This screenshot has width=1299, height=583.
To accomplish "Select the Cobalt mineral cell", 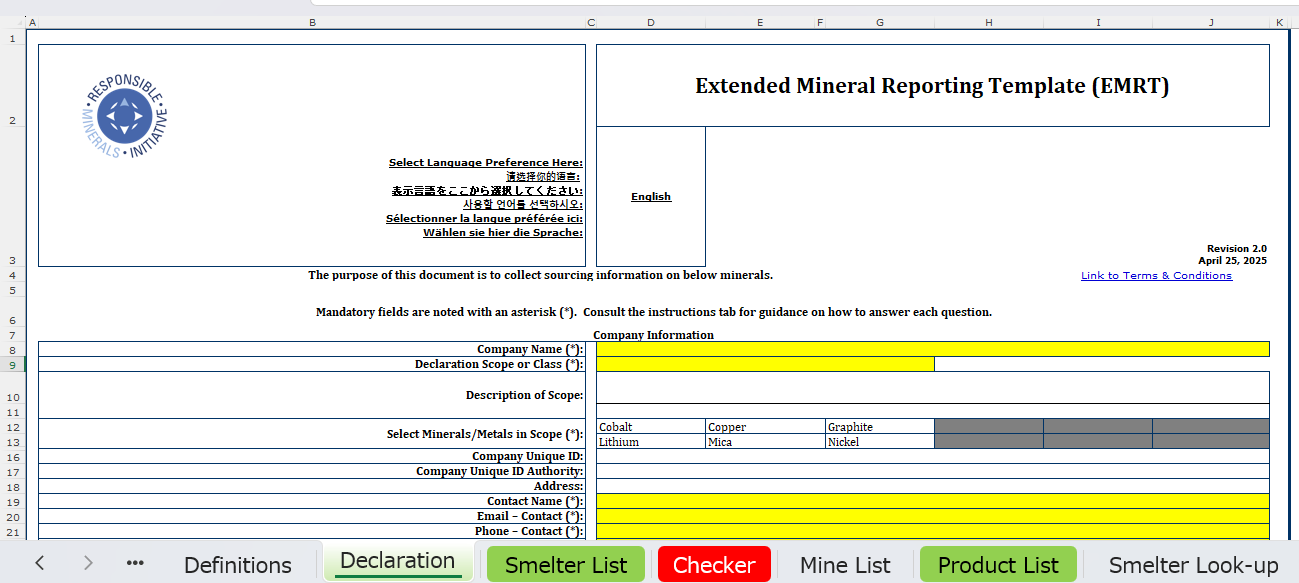I will pyautogui.click(x=651, y=427).
